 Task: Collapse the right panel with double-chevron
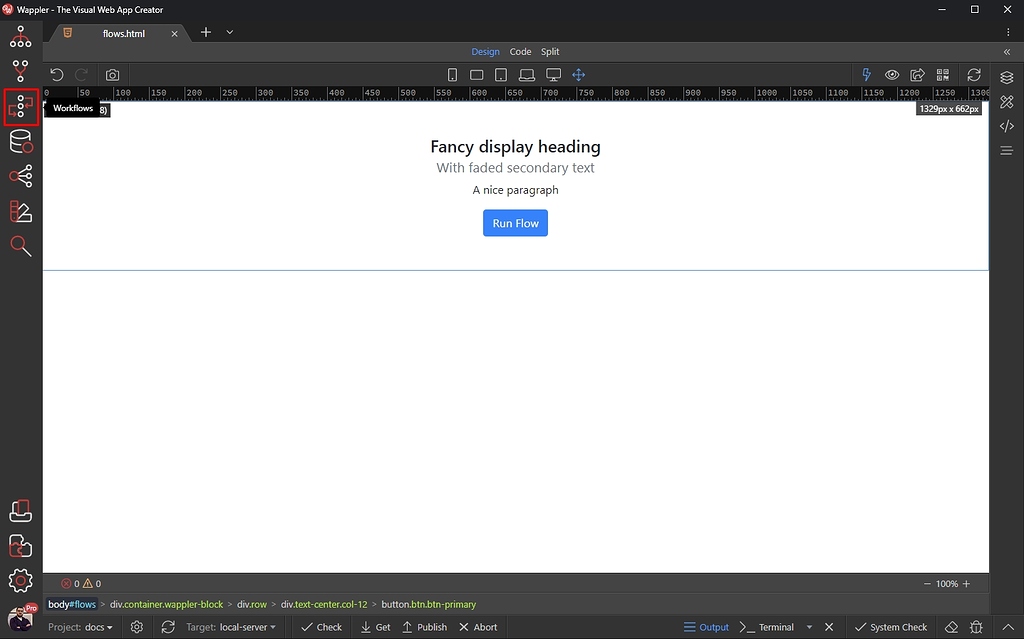1007,52
